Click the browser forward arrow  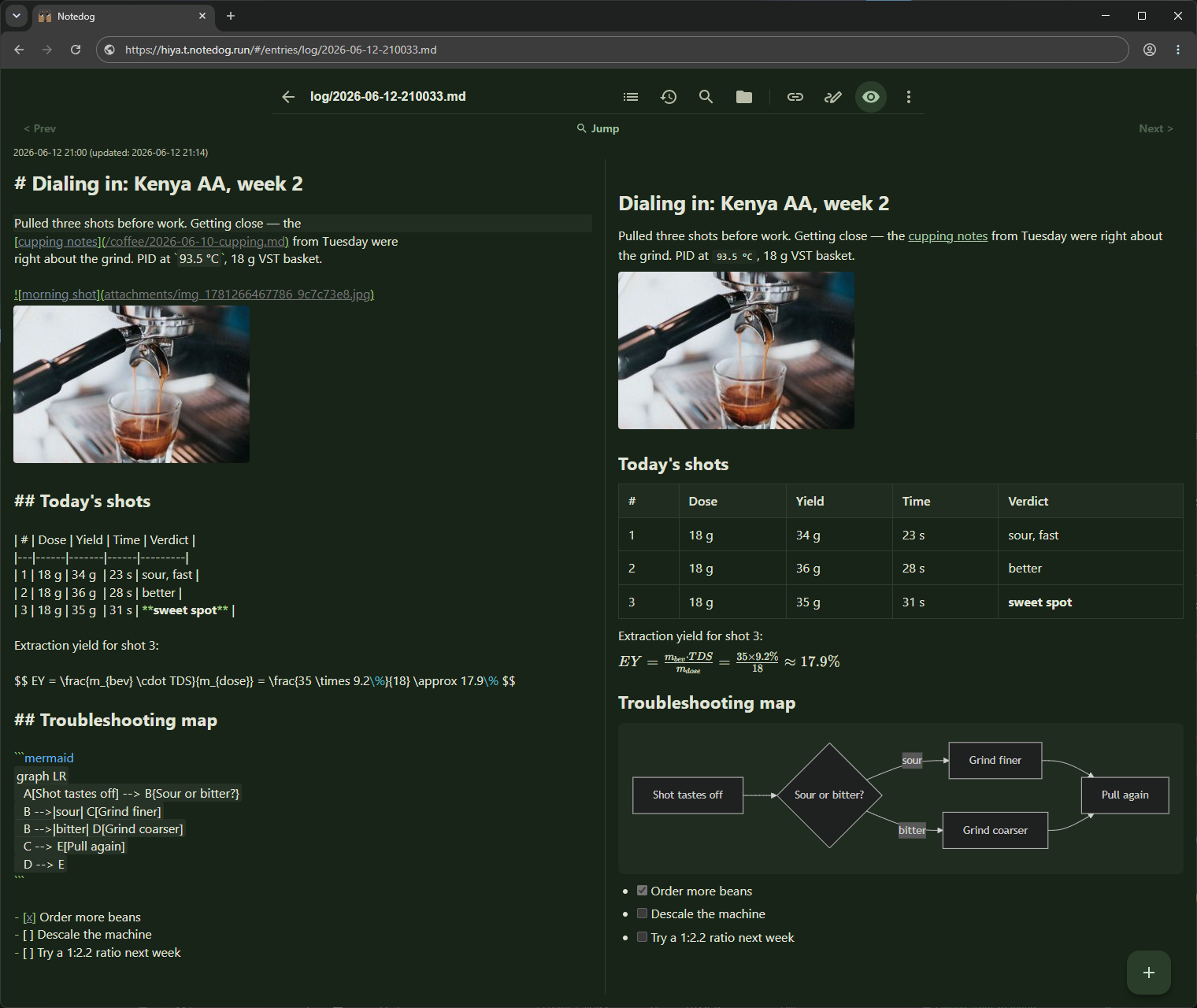click(47, 50)
